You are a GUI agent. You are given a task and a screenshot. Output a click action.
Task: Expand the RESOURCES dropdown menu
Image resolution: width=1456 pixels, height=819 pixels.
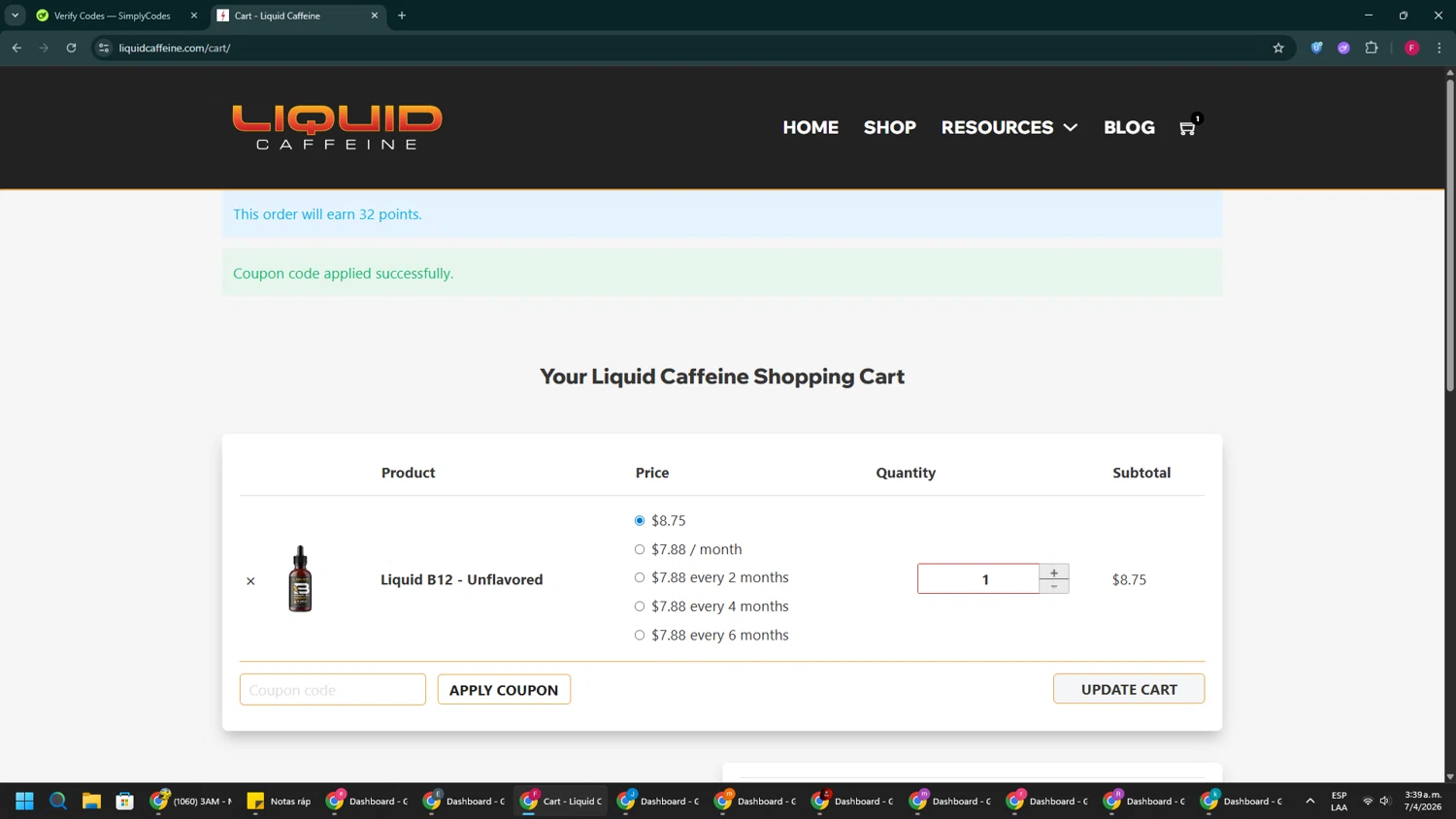[1009, 127]
